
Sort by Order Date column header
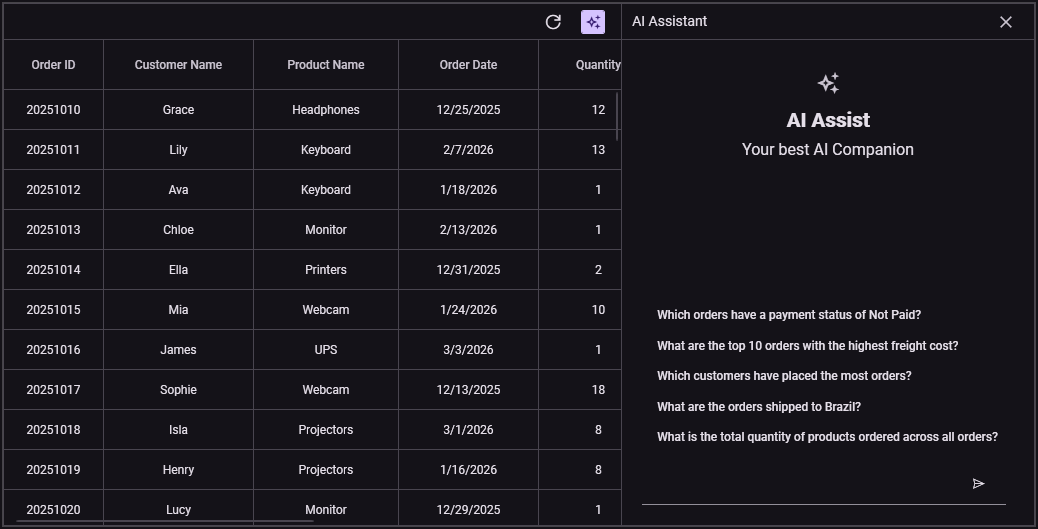(x=468, y=65)
